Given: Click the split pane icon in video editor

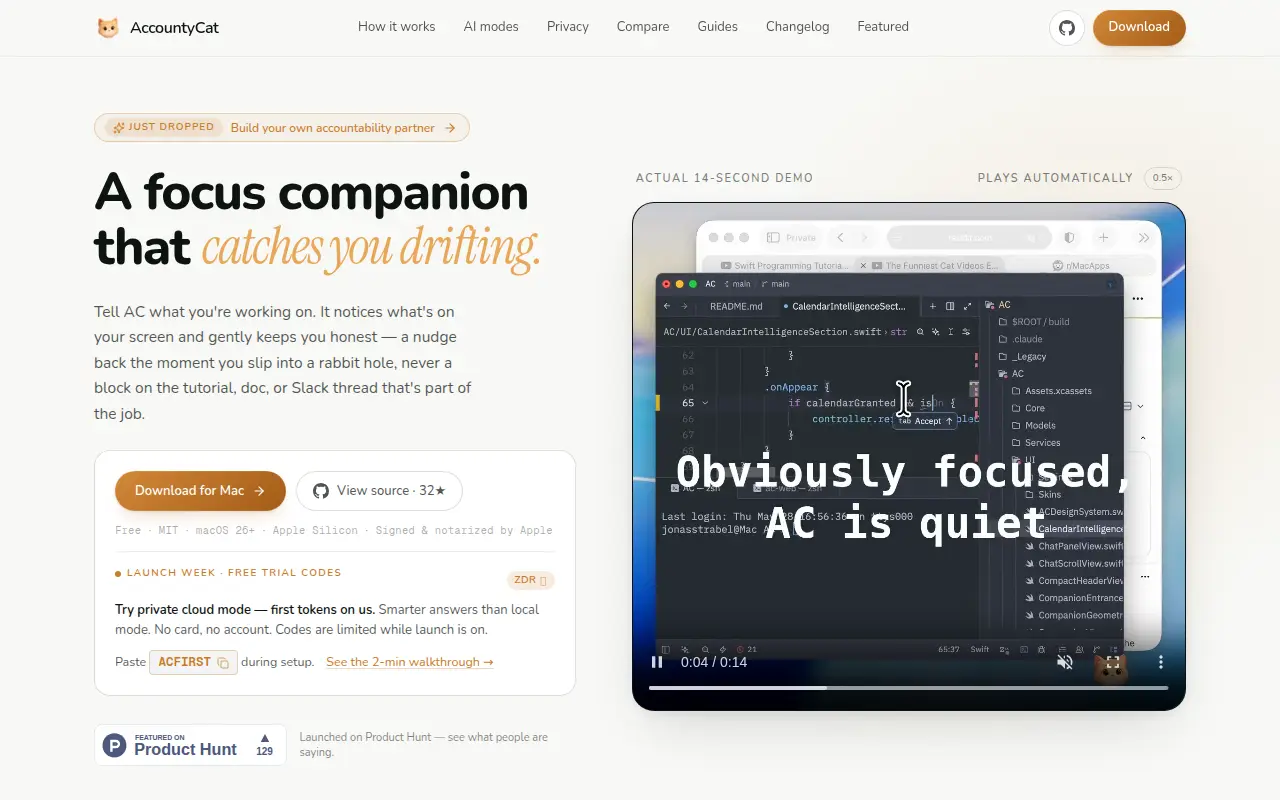Looking at the screenshot, I should coord(950,306).
